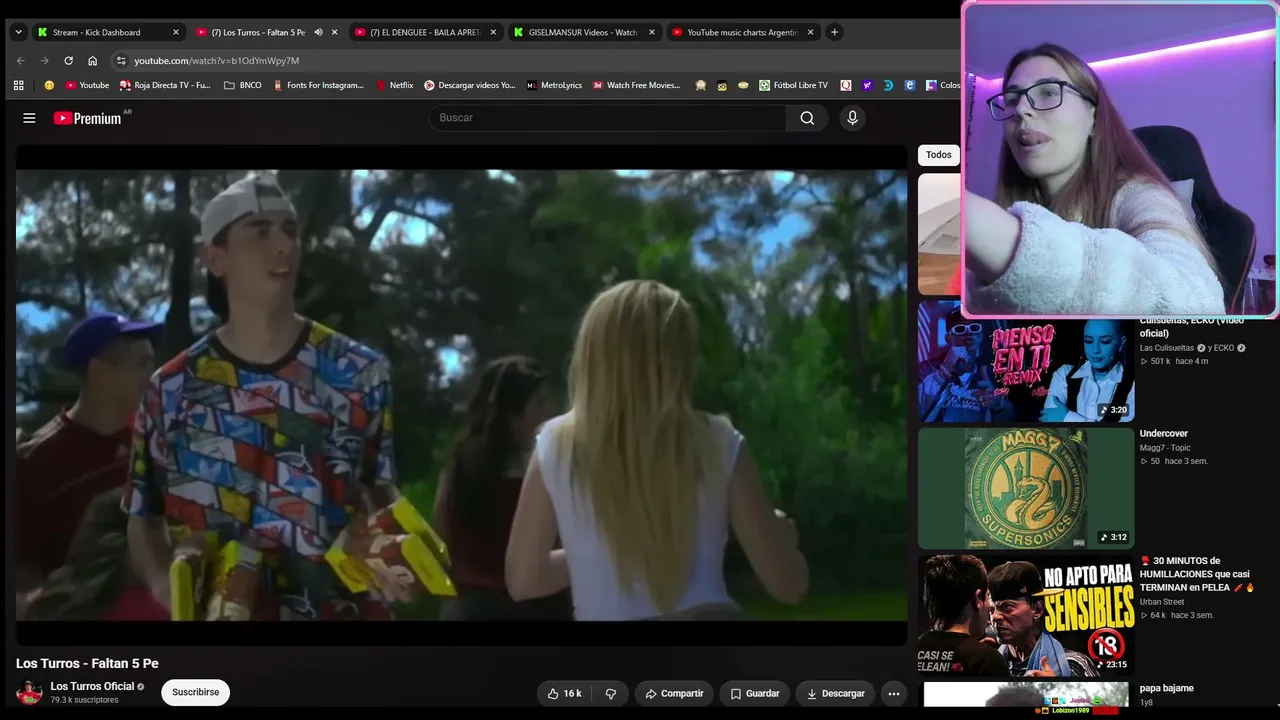
Task: Open the Roja Directa TV bookmark
Action: pos(165,85)
